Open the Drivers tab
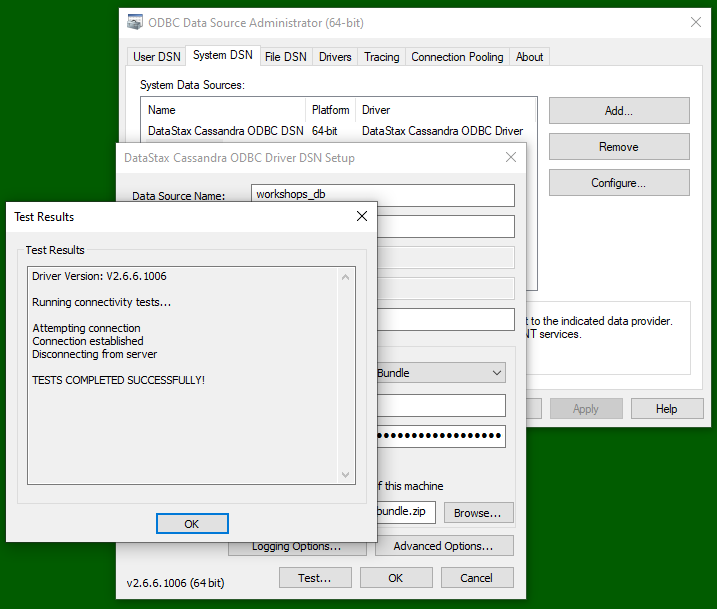Screen dimensions: 717x609 pos(335,57)
